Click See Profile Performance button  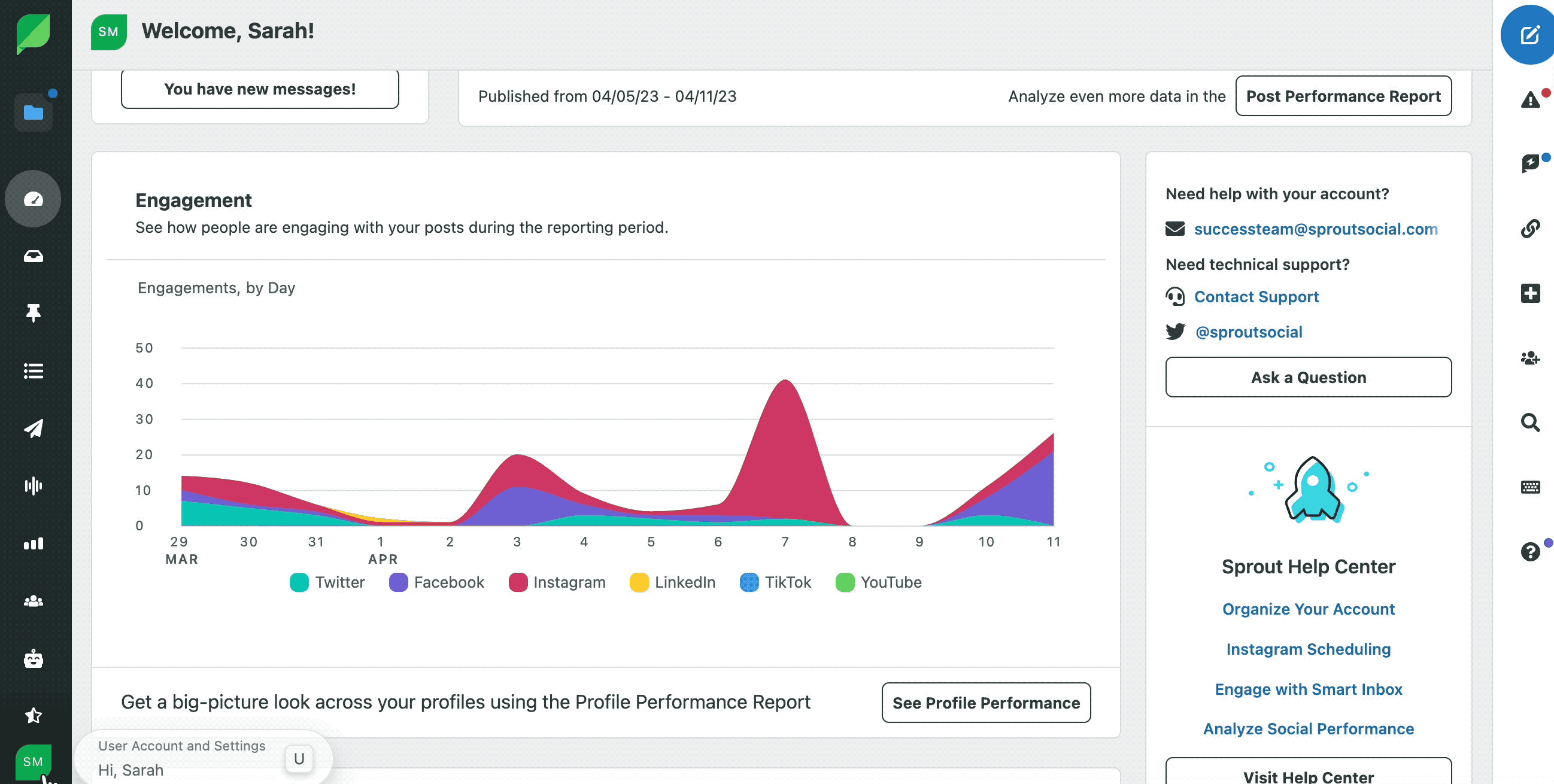pos(986,703)
